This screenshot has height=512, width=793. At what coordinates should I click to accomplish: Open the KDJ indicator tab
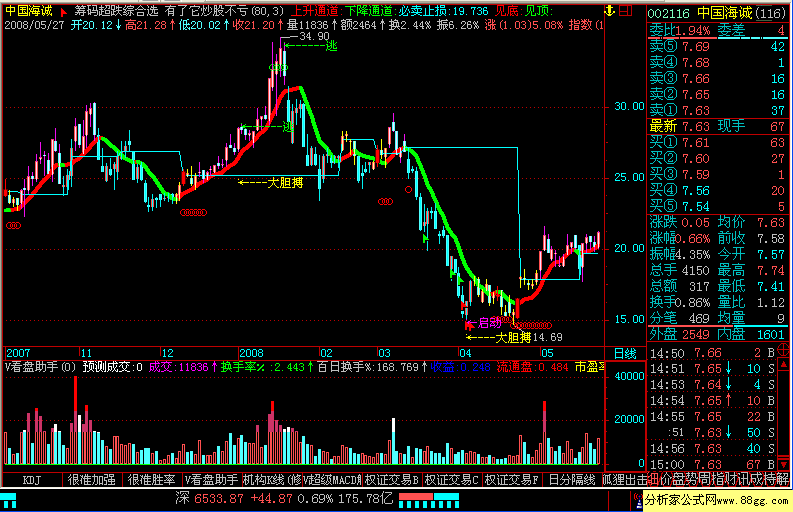pos(32,480)
